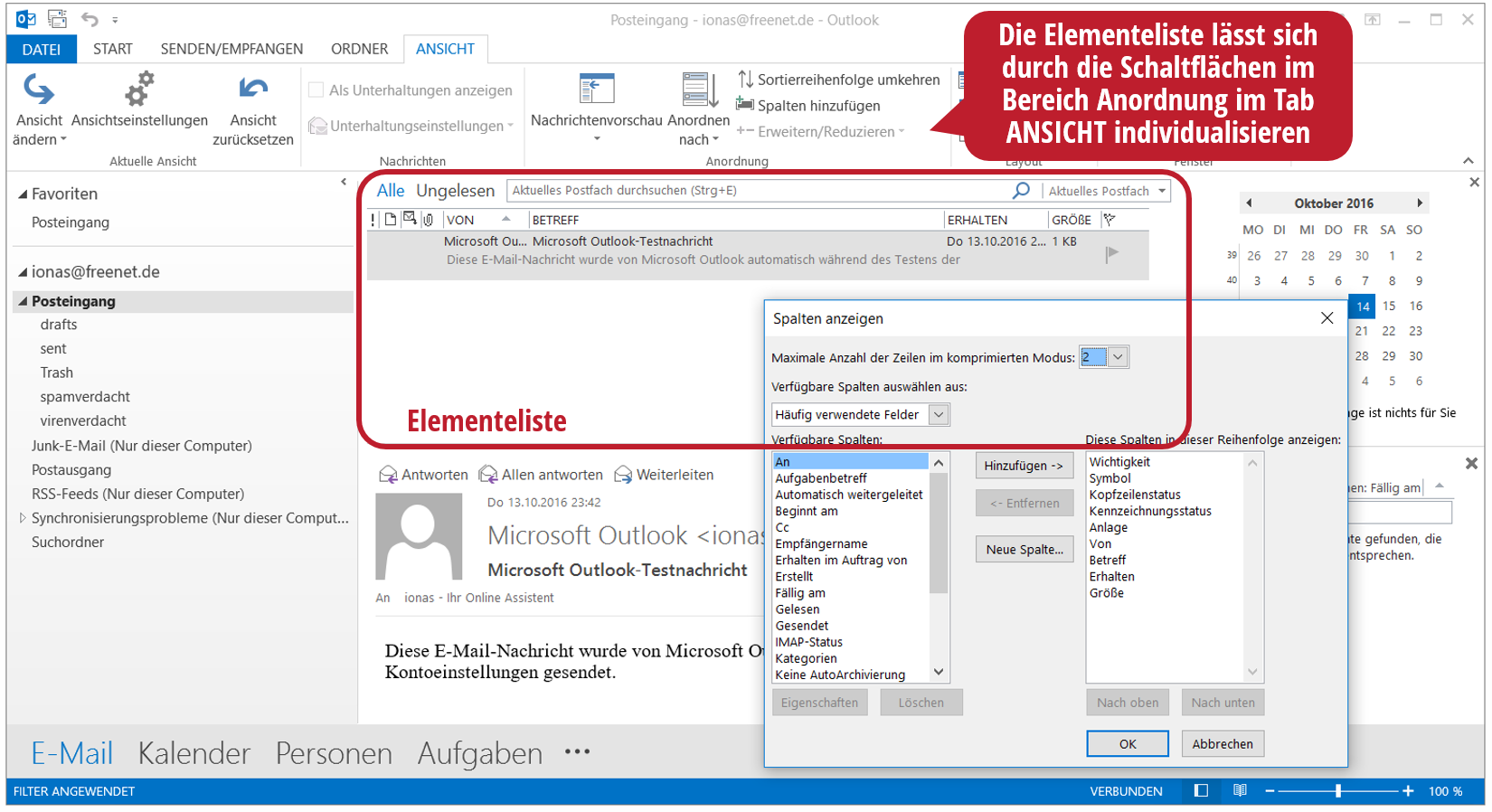Click the search magnifier icon

point(1021,190)
